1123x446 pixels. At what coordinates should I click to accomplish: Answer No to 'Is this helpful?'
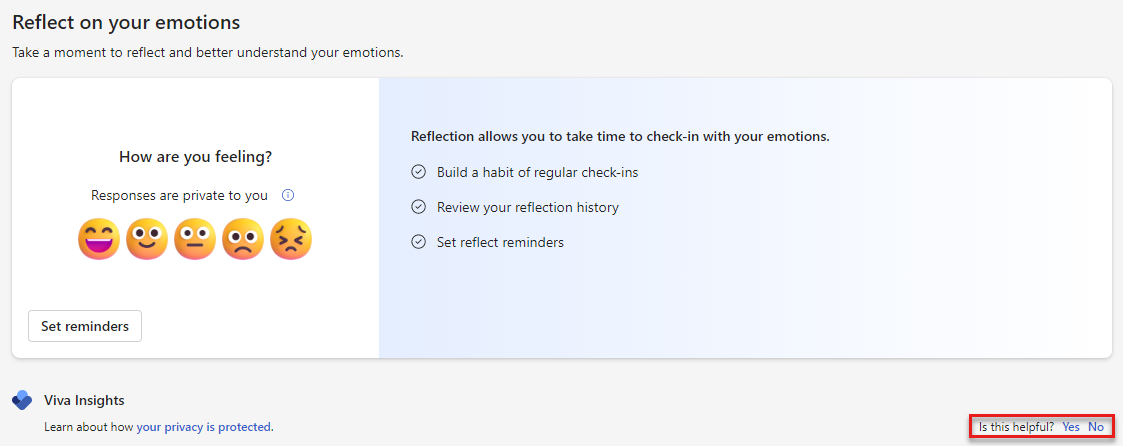tap(1096, 427)
